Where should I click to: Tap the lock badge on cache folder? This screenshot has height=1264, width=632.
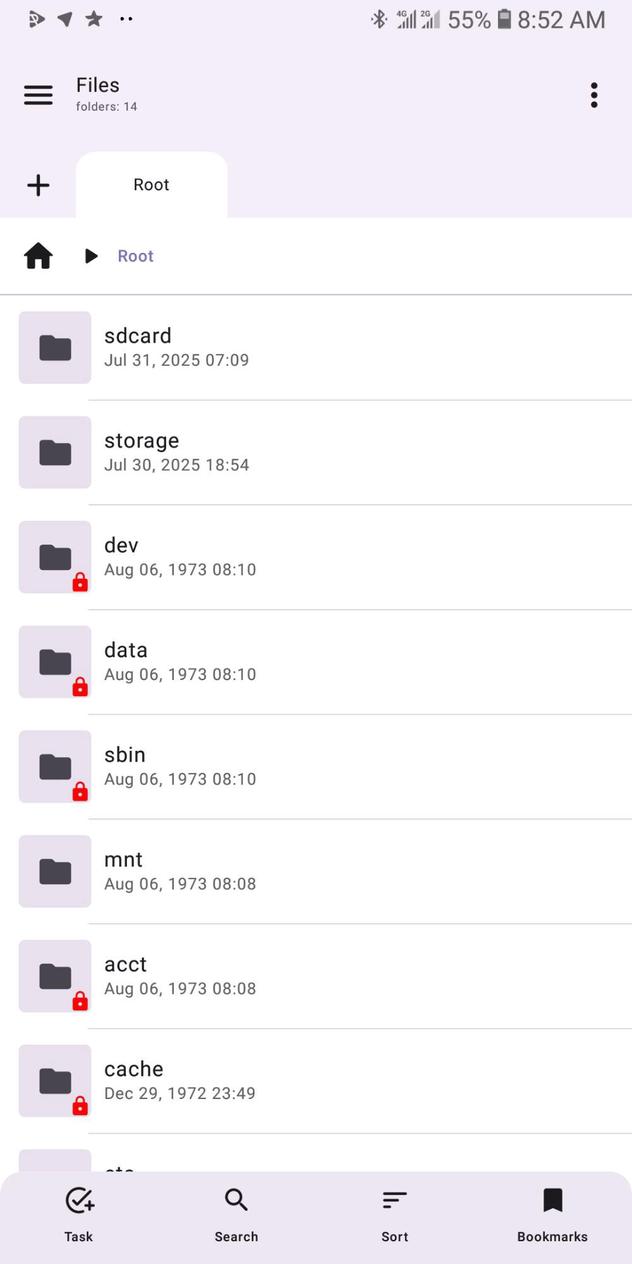click(80, 1106)
